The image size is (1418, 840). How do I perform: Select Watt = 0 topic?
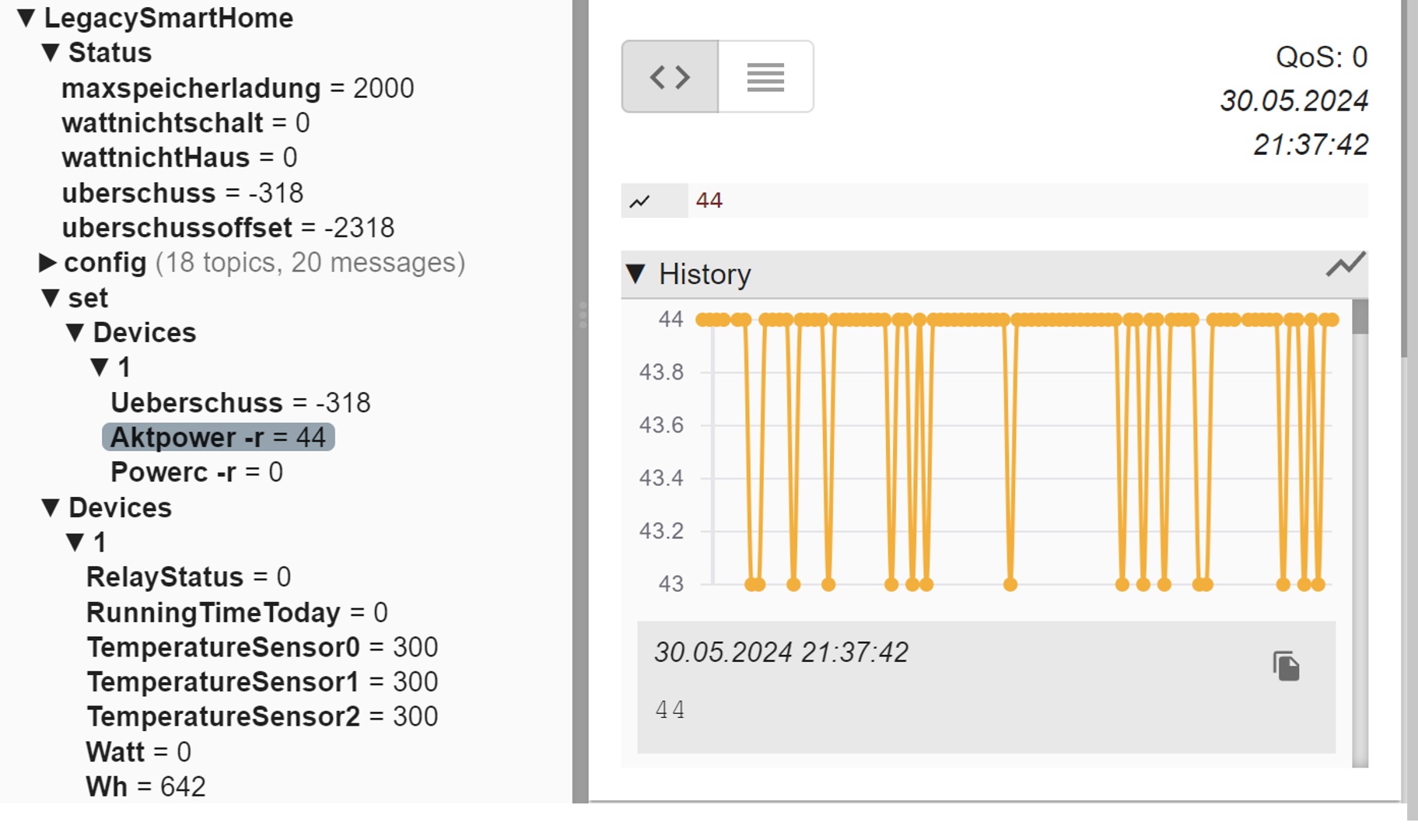(138, 752)
